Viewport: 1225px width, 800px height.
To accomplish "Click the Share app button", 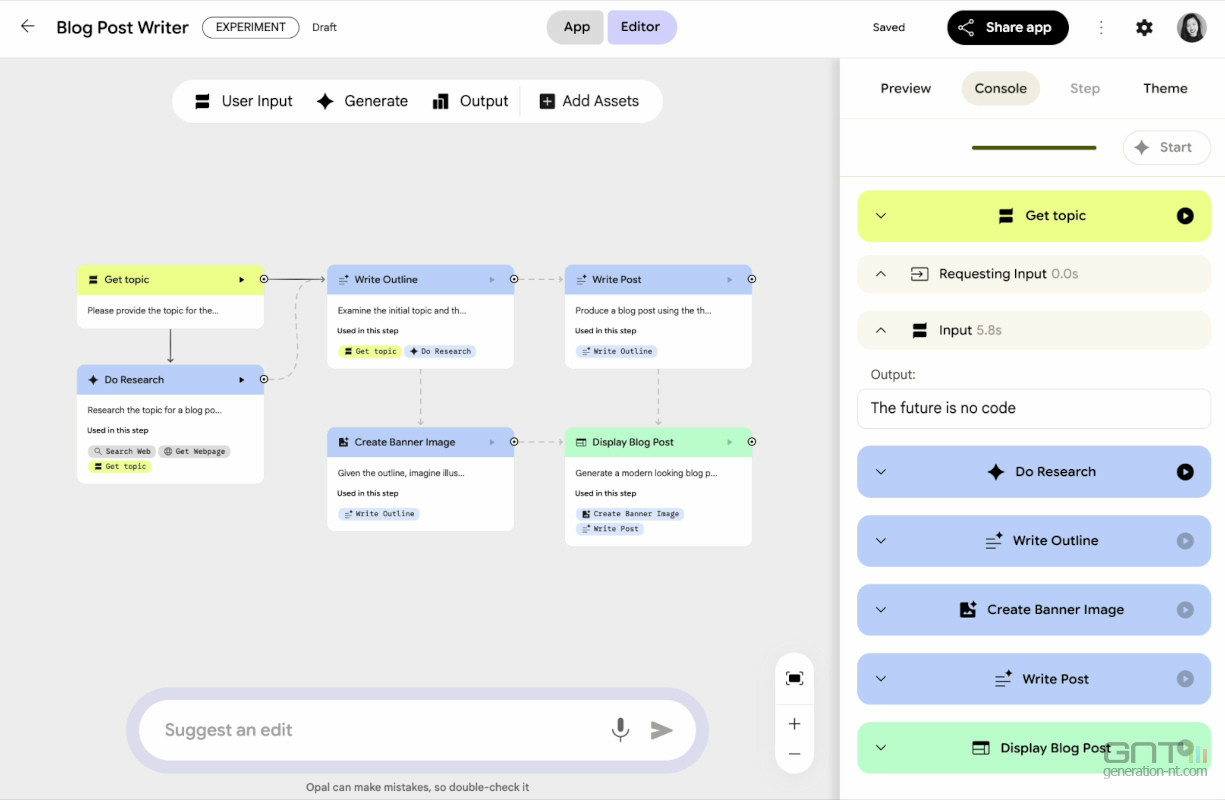I will [1007, 28].
